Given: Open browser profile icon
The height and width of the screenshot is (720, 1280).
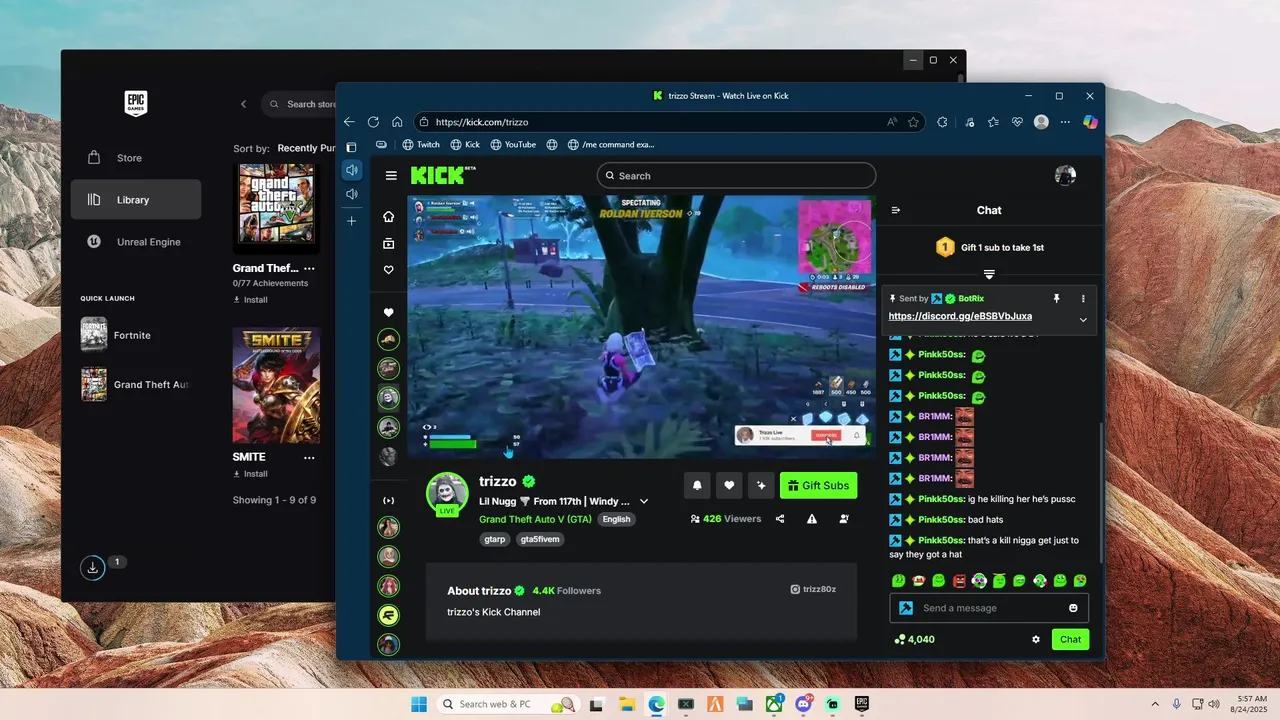Looking at the screenshot, I should point(1041,122).
